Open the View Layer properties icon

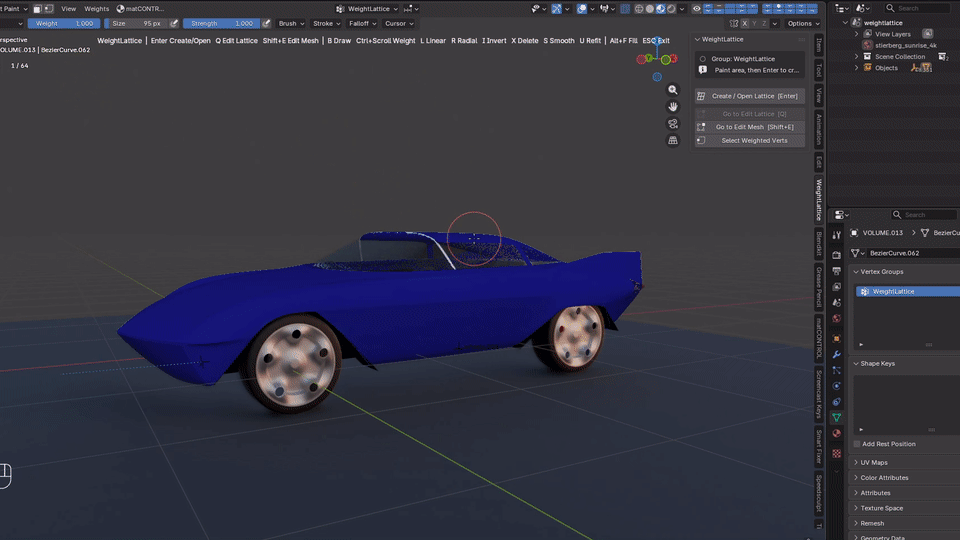coord(836,287)
